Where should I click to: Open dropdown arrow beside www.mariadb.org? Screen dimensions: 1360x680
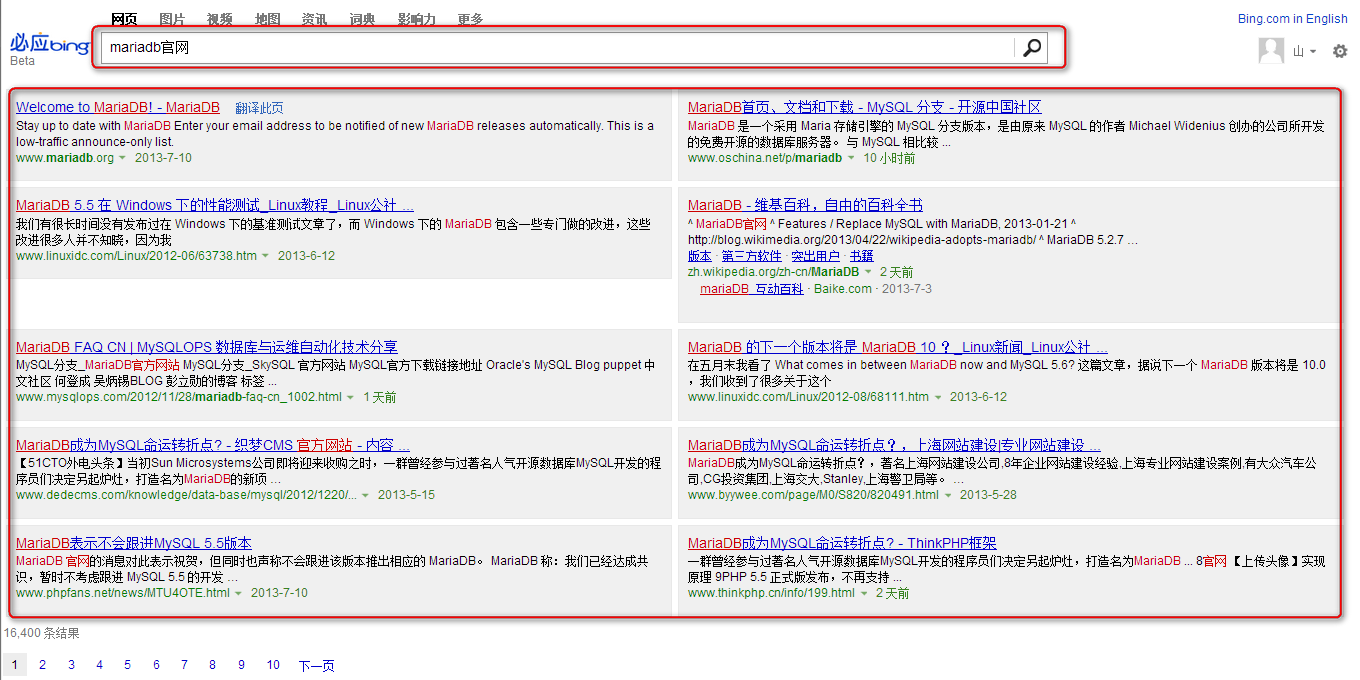coord(123,158)
